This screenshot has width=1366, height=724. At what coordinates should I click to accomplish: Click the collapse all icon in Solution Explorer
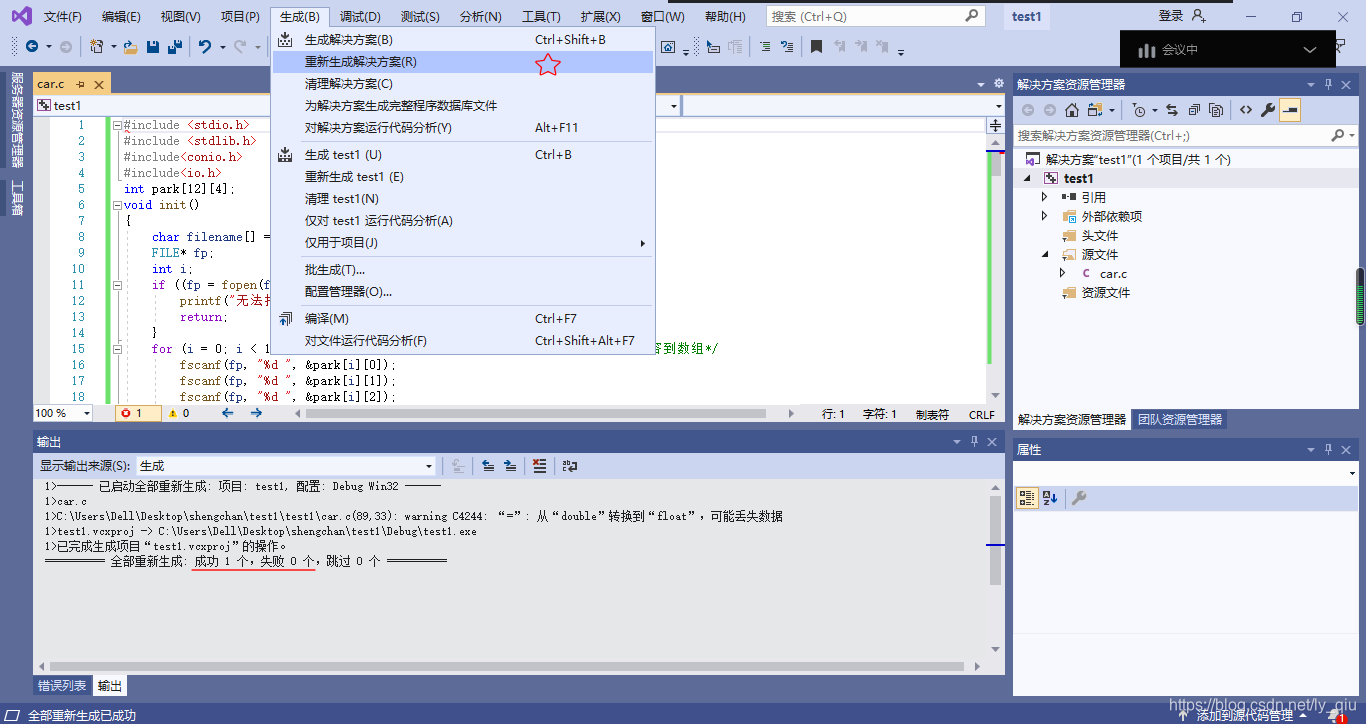[1193, 110]
